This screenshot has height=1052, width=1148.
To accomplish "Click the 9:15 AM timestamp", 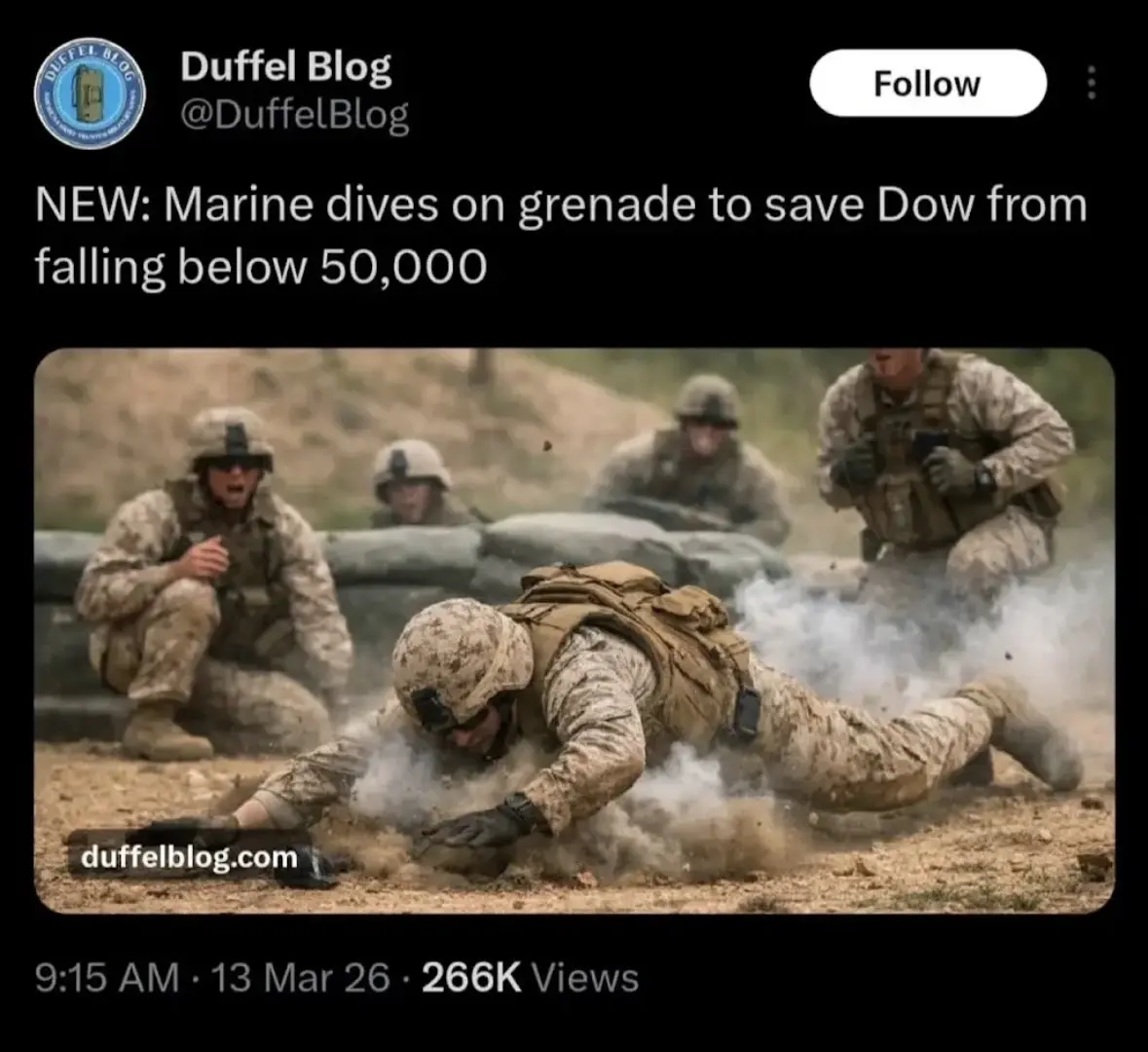I will pyautogui.click(x=107, y=978).
